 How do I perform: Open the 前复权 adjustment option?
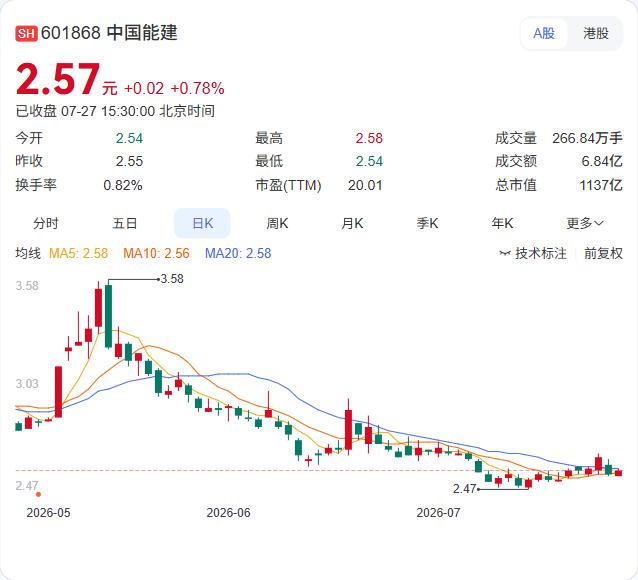(x=603, y=253)
